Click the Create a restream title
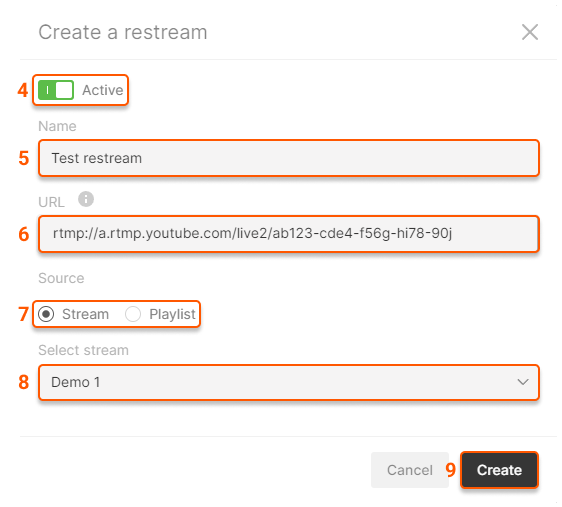Image resolution: width=562 pixels, height=507 pixels. [x=123, y=32]
